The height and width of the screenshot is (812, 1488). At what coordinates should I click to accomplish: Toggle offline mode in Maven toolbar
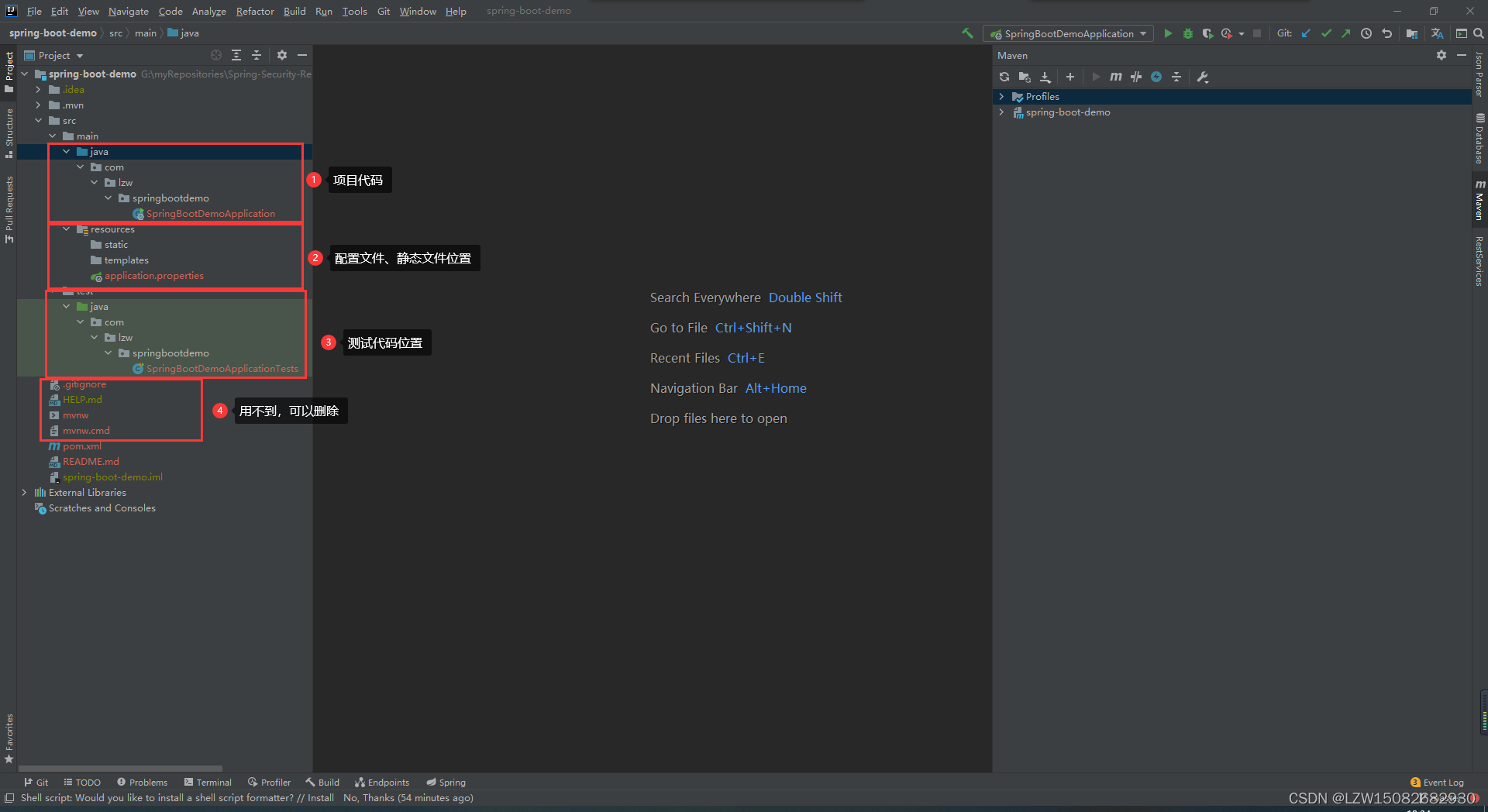(x=1156, y=77)
